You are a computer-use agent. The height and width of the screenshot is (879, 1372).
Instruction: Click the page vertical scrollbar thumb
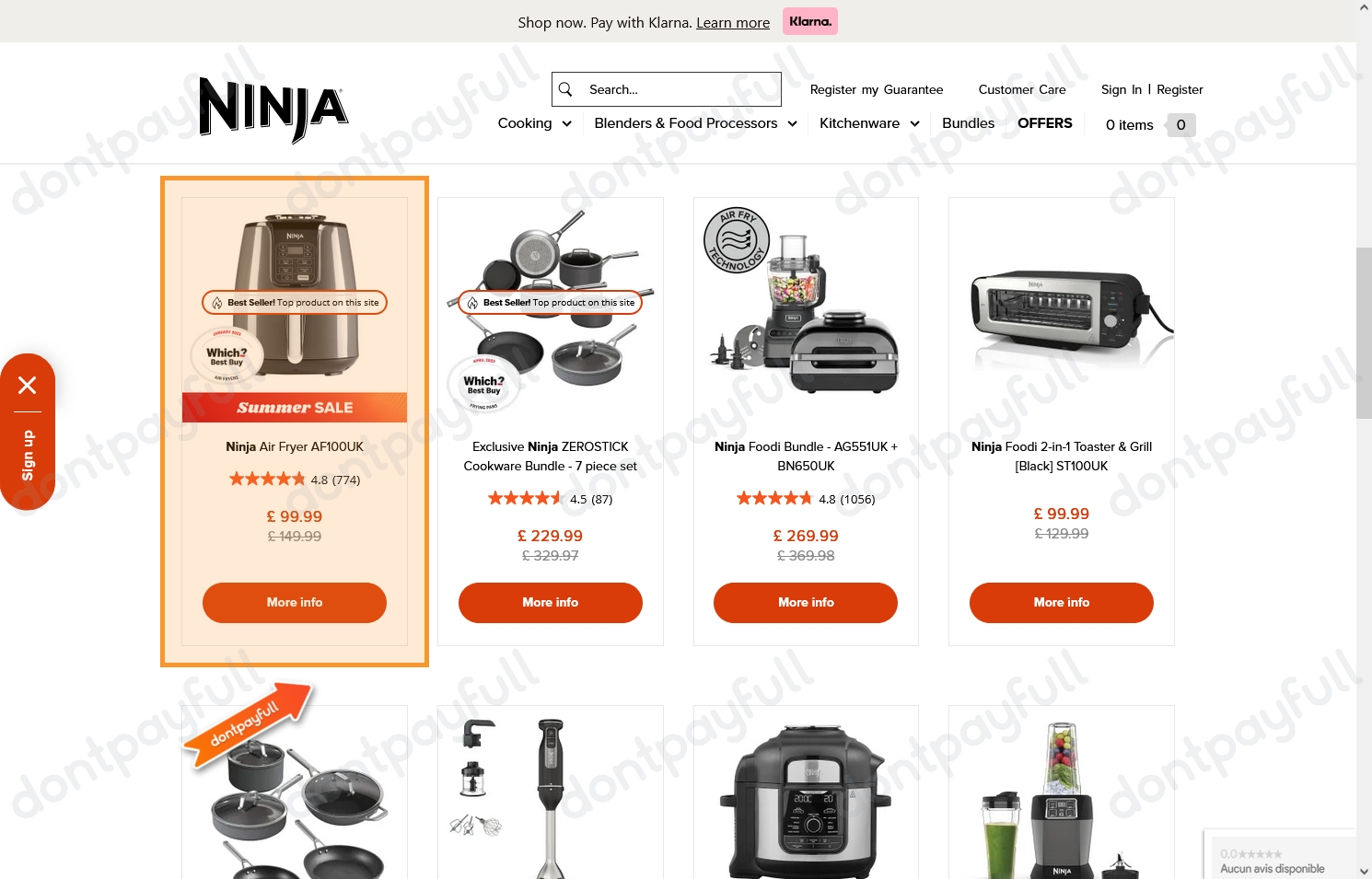[x=1364, y=333]
